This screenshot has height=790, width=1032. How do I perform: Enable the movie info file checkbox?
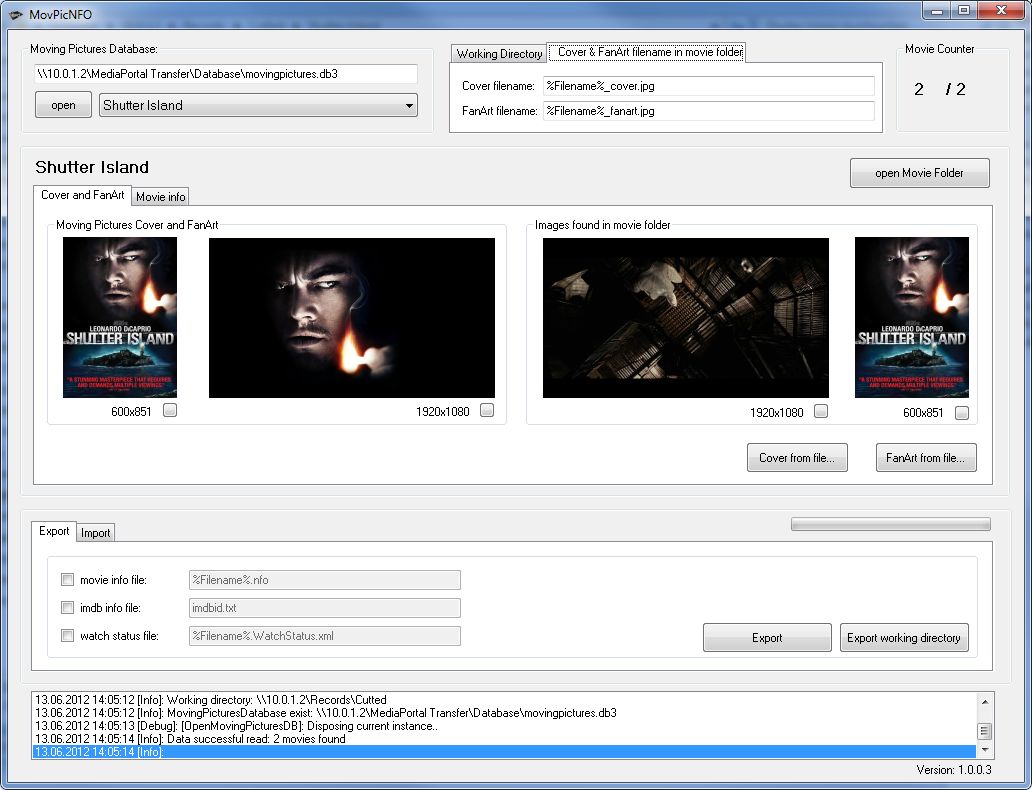click(67, 579)
